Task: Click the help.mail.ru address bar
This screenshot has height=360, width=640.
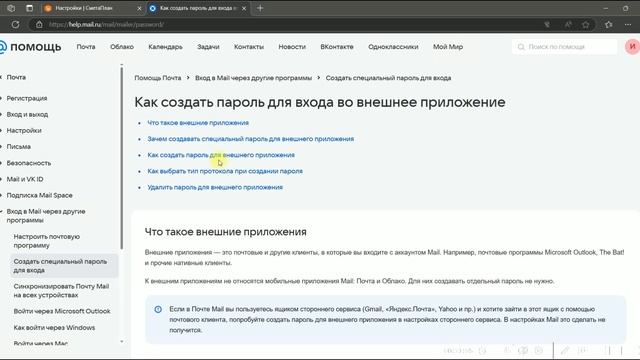Action: 286,24
